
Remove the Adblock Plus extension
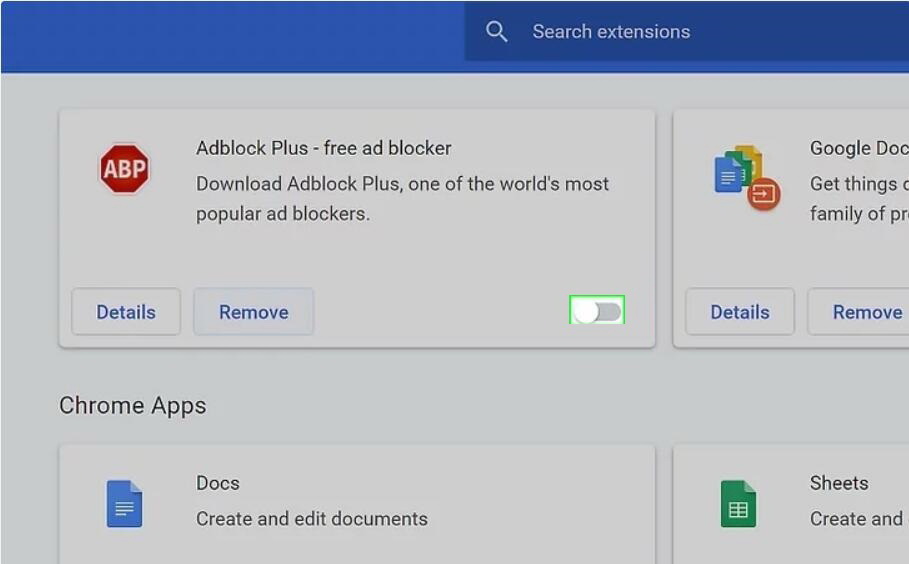pos(253,312)
